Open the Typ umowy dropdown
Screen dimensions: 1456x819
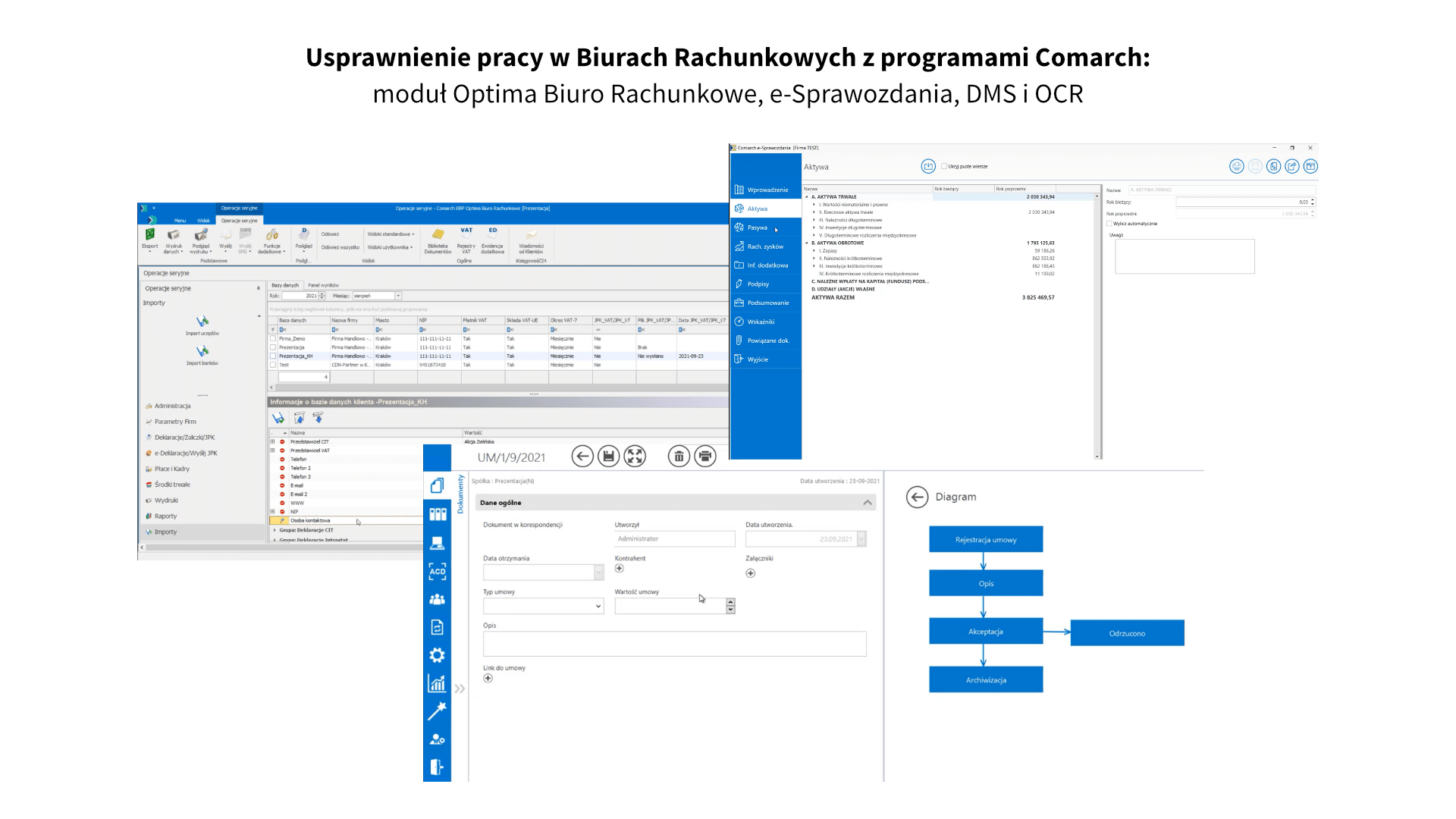598,606
